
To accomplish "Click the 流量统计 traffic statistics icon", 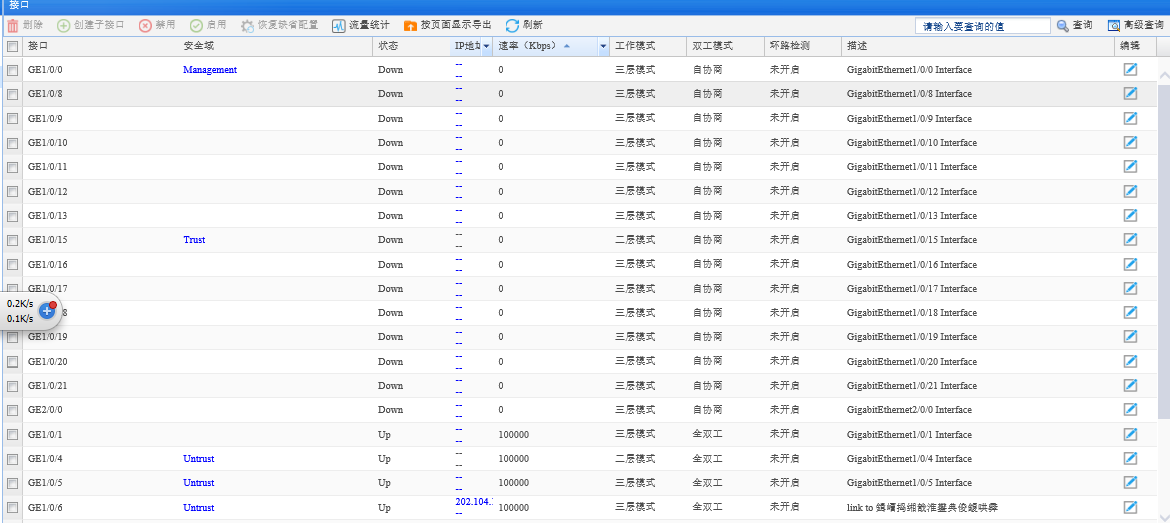I will 339,25.
